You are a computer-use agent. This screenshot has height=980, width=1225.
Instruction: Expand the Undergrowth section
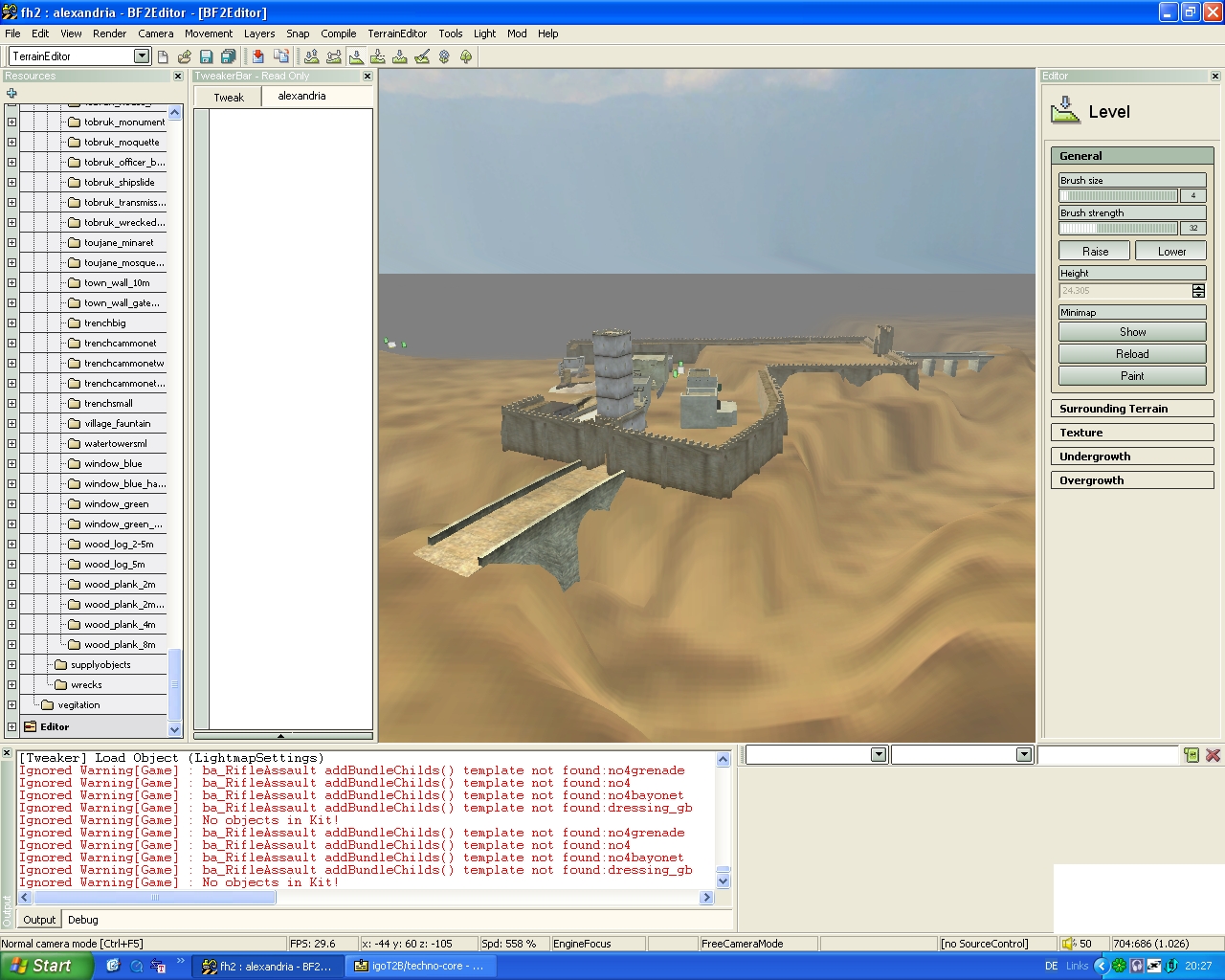pyautogui.click(x=1132, y=457)
